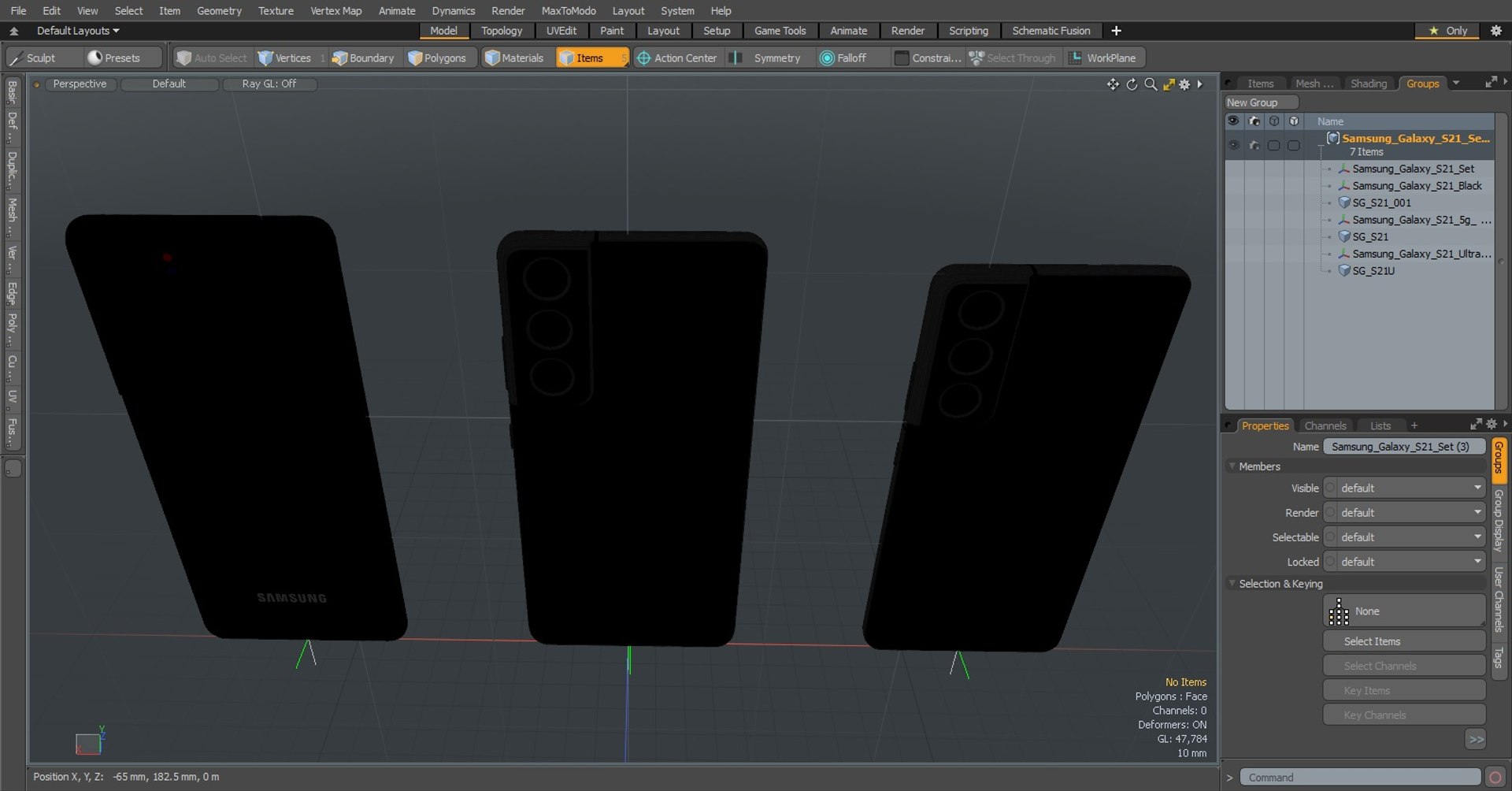The image size is (1512, 791).
Task: Open the Action Center options
Action: click(x=677, y=58)
